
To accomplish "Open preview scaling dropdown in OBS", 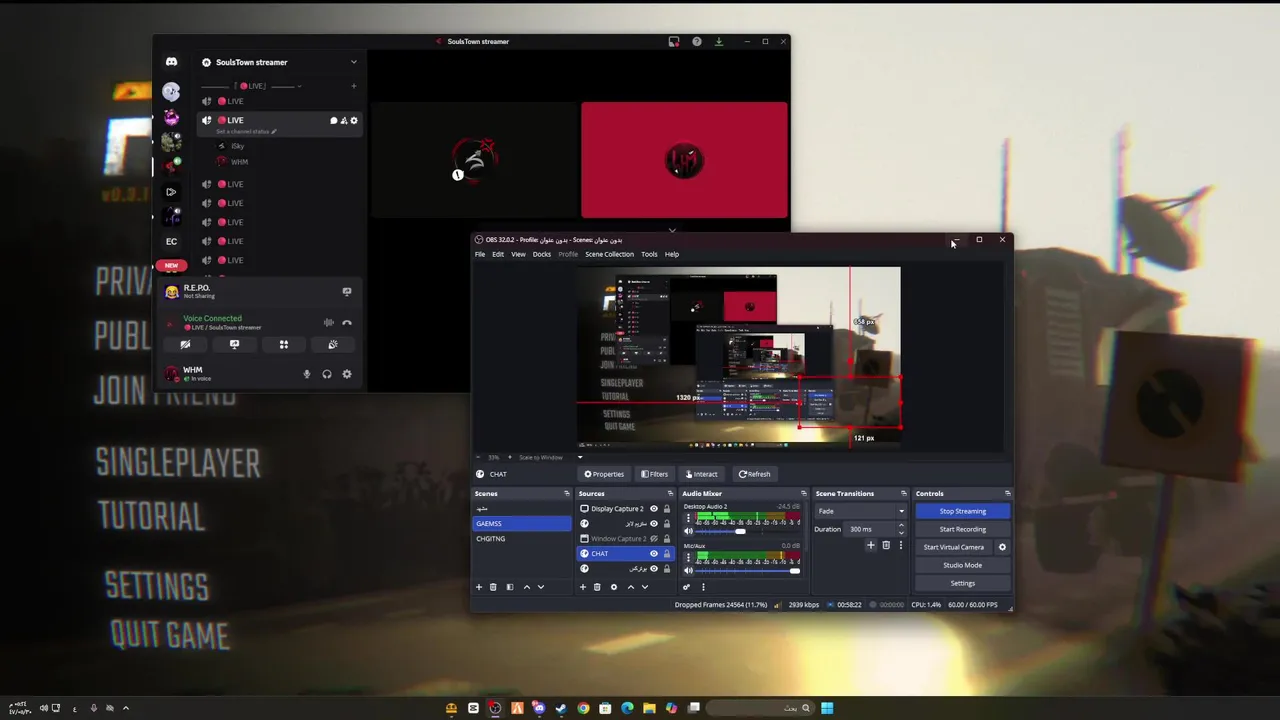I will click(580, 458).
